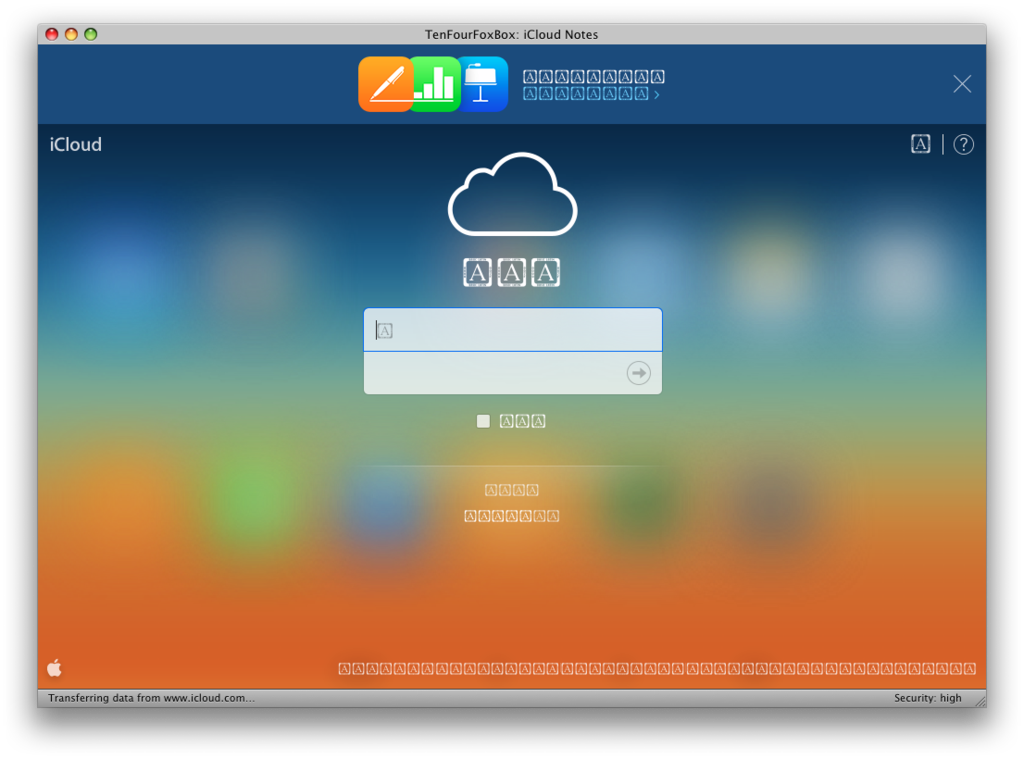Click the Apple logo in footer
1024x759 pixels.
coord(55,668)
